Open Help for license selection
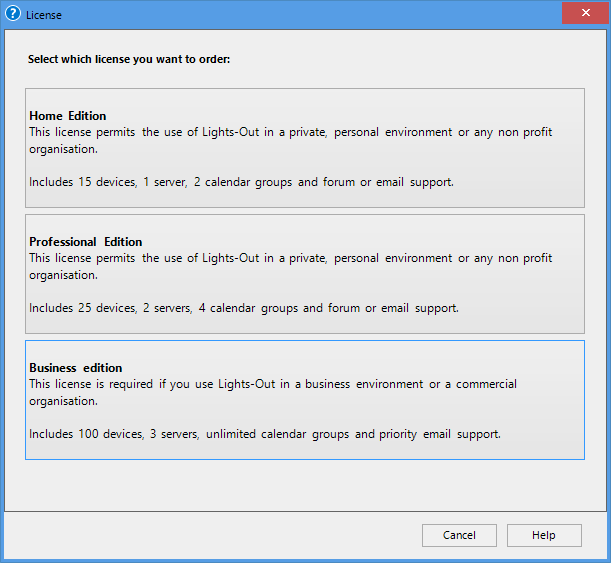The image size is (611, 563). 544,535
